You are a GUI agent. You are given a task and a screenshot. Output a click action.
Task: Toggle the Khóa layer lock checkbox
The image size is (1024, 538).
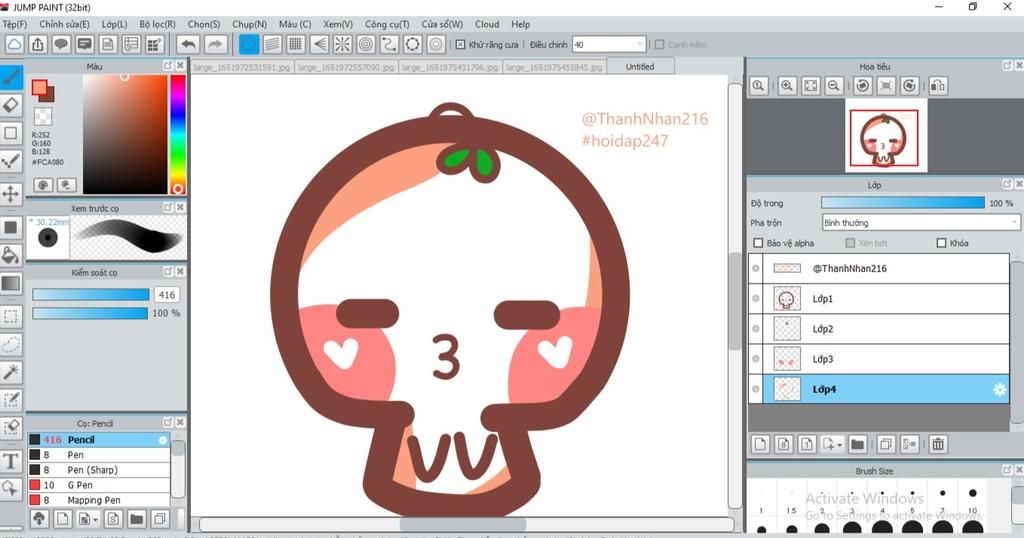tap(941, 243)
